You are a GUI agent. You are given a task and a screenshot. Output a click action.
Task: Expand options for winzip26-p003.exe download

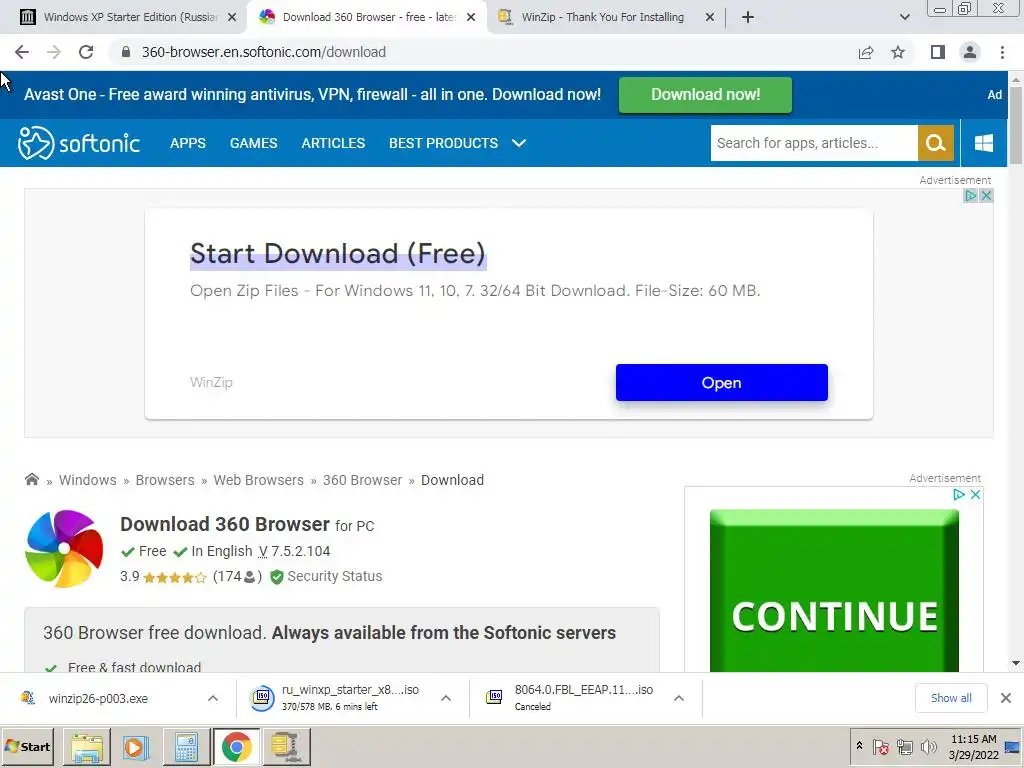[213, 698]
